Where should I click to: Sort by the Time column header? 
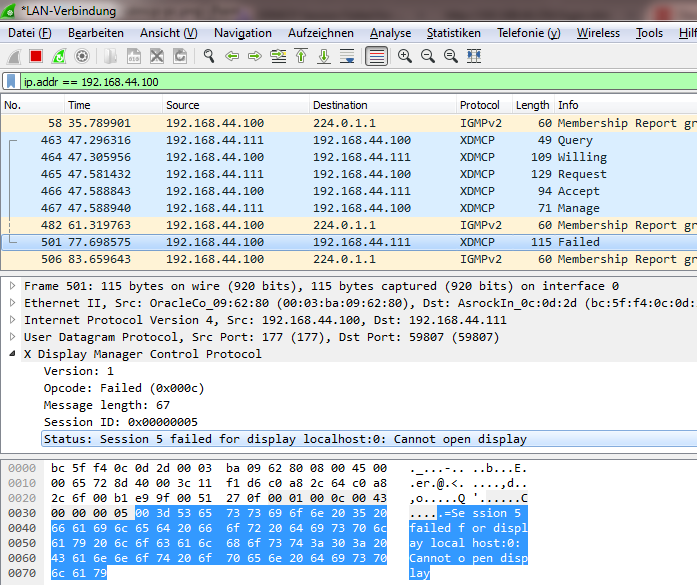(113, 105)
